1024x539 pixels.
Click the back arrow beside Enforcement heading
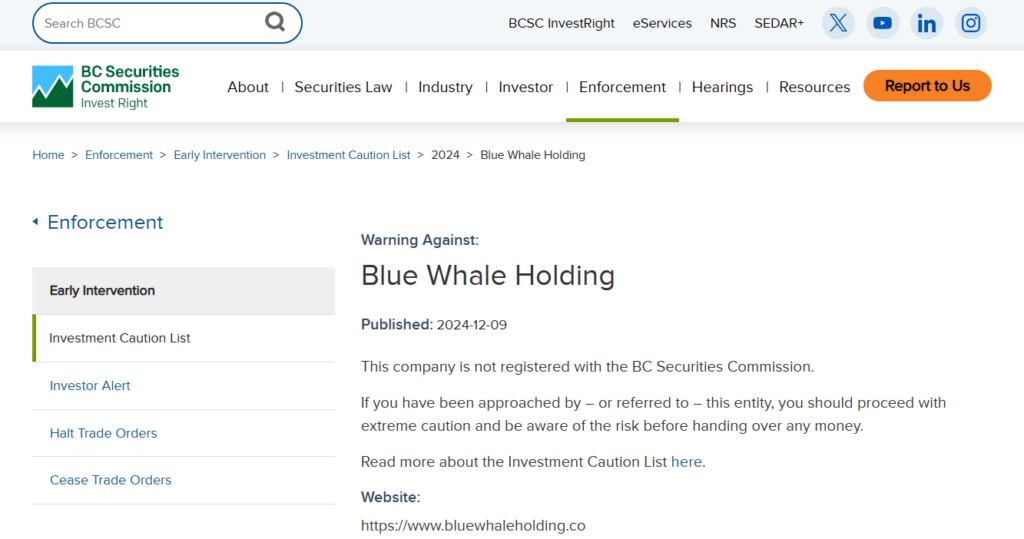click(x=35, y=222)
